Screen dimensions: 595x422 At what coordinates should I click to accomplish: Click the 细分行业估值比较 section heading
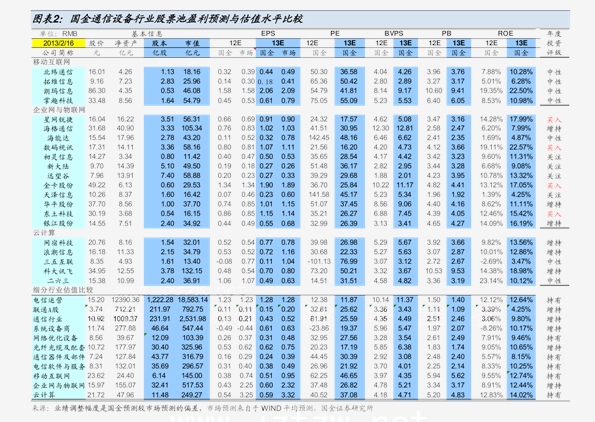[63, 290]
